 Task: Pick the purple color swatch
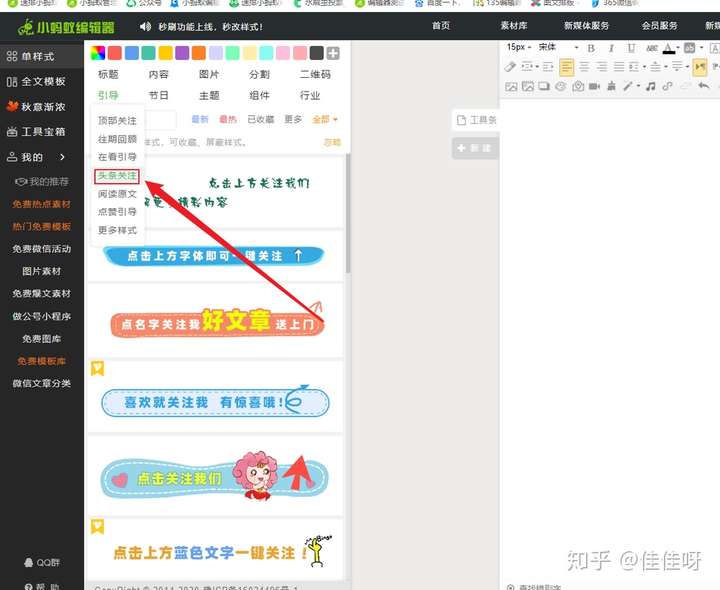(x=182, y=53)
